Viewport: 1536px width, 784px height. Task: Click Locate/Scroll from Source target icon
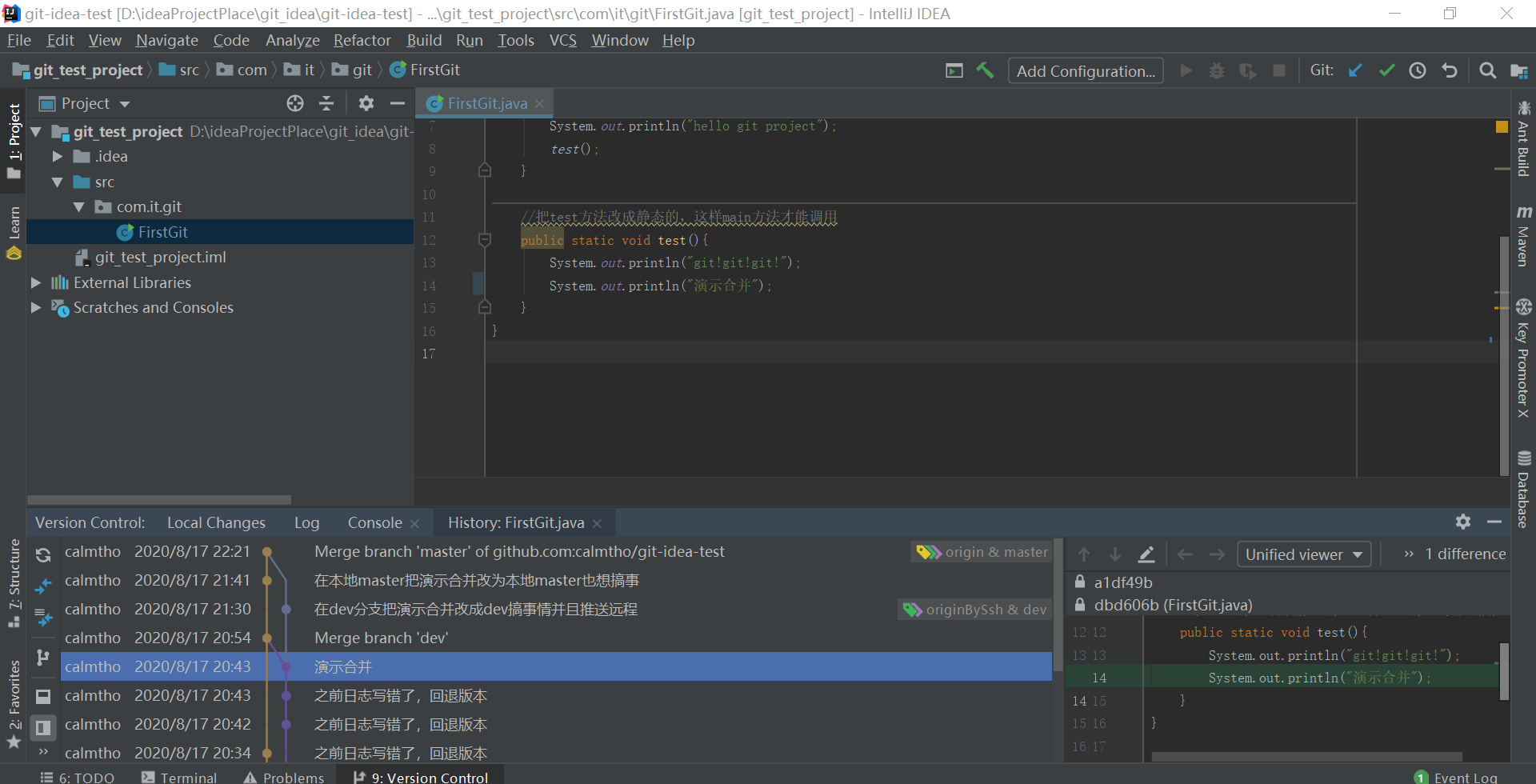click(295, 103)
